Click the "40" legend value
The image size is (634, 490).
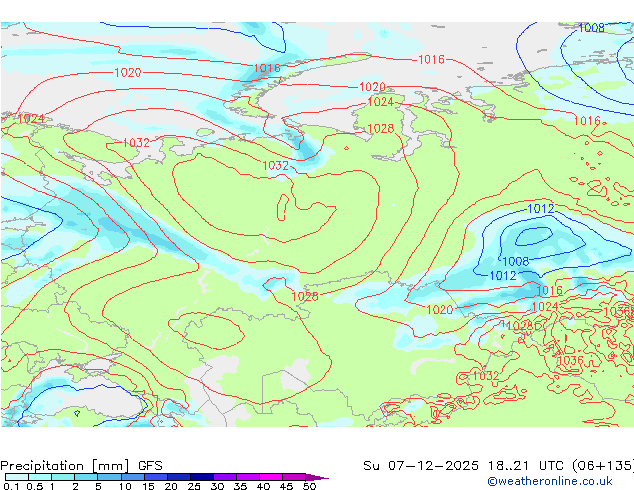click(263, 486)
